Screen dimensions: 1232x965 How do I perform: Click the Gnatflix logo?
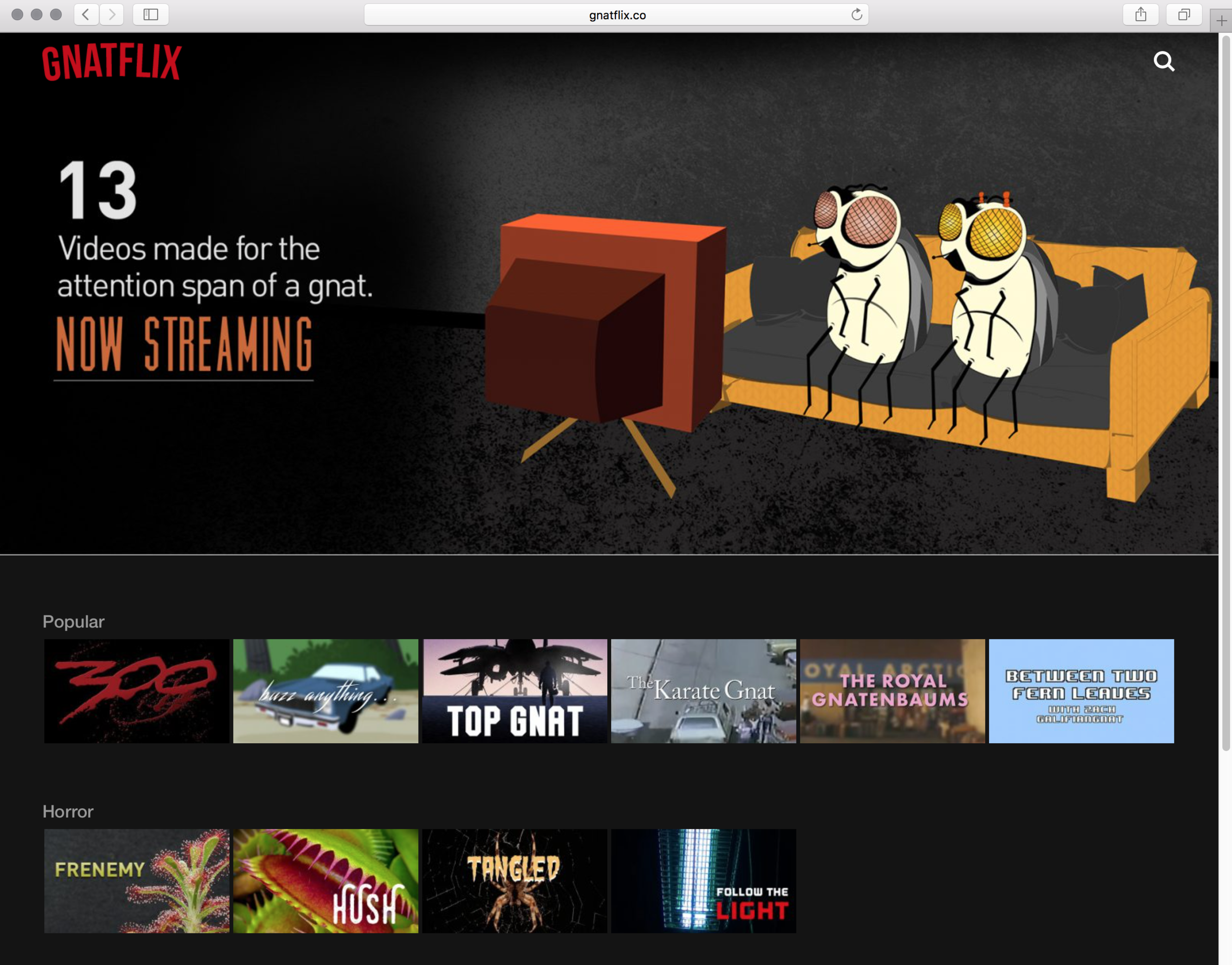point(112,62)
